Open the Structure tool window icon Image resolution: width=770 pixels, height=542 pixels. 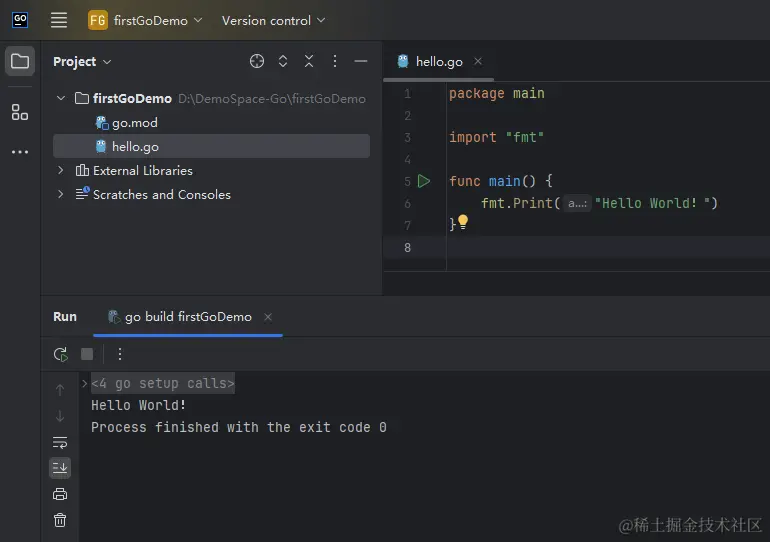tap(20, 112)
